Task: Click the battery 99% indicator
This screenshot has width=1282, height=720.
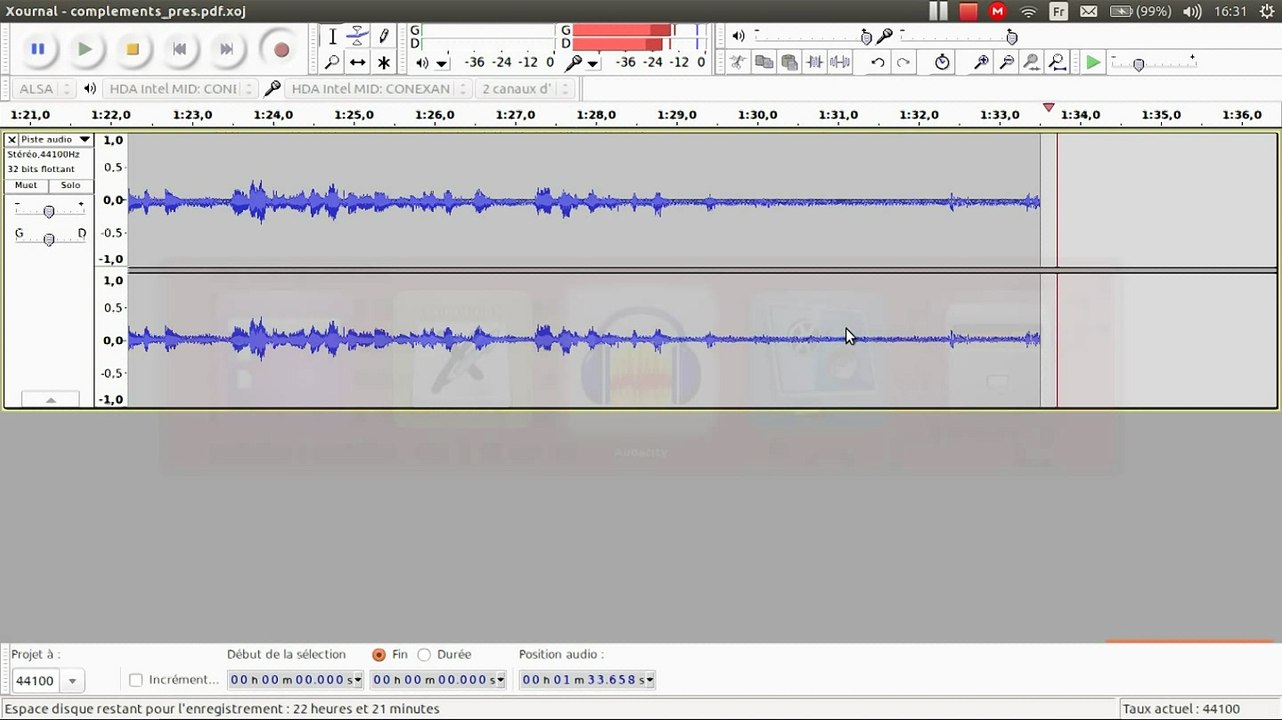Action: point(1141,11)
